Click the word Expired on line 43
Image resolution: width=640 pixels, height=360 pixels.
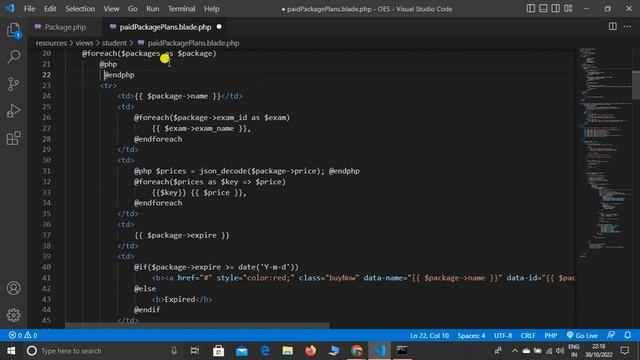[180, 299]
